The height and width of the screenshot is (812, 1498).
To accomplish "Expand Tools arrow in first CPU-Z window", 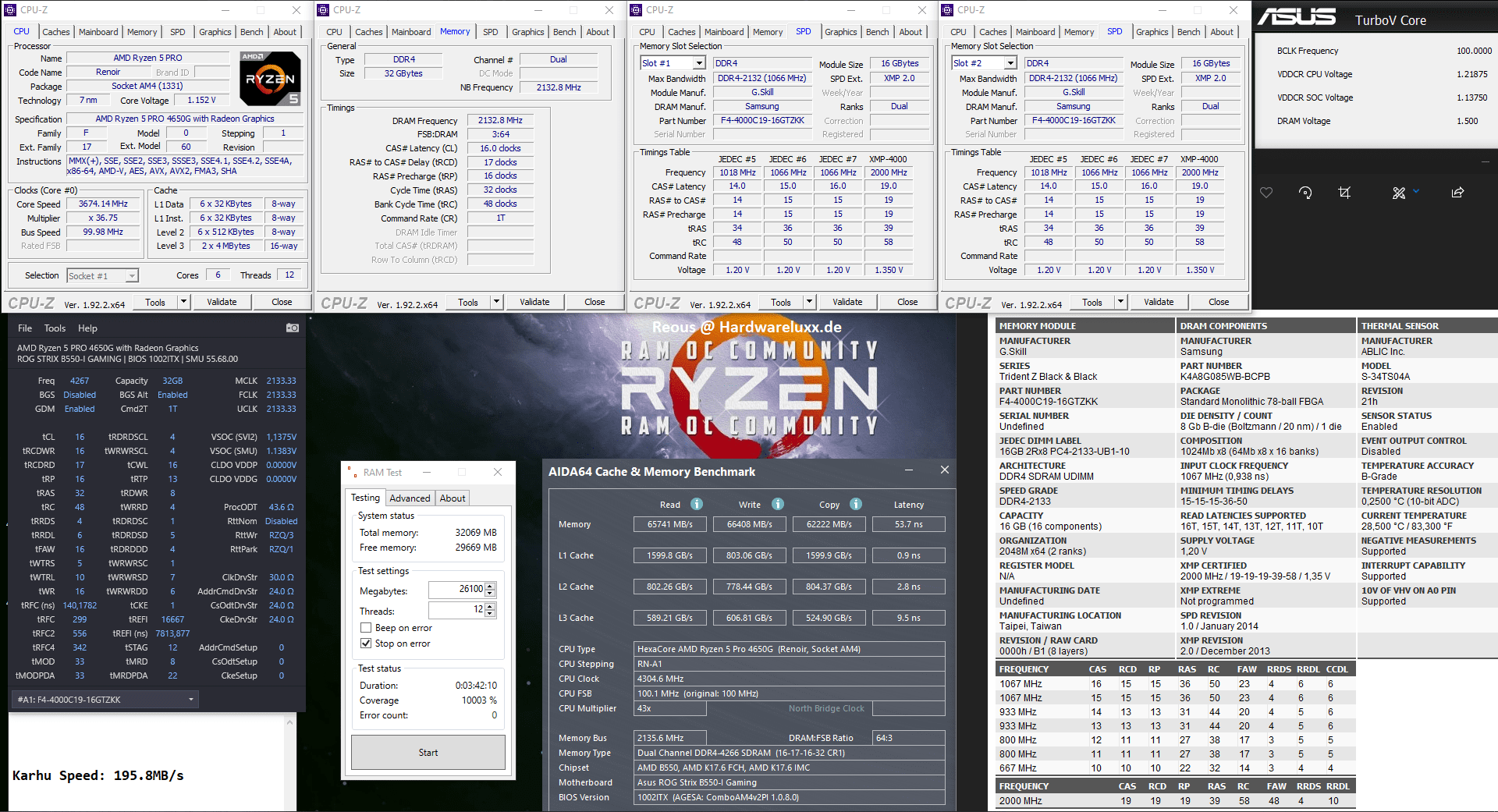I will (x=184, y=302).
